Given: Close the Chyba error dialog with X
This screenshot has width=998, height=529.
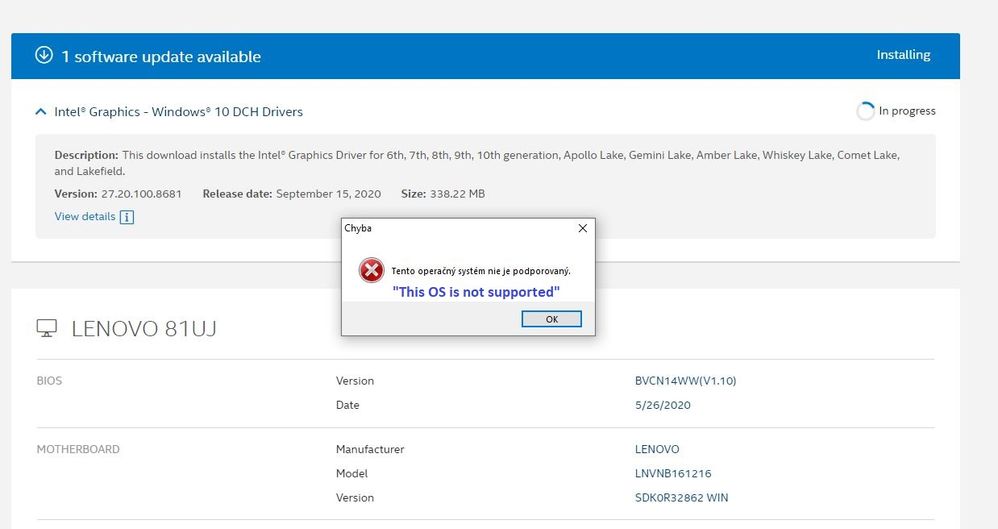Looking at the screenshot, I should point(582,228).
